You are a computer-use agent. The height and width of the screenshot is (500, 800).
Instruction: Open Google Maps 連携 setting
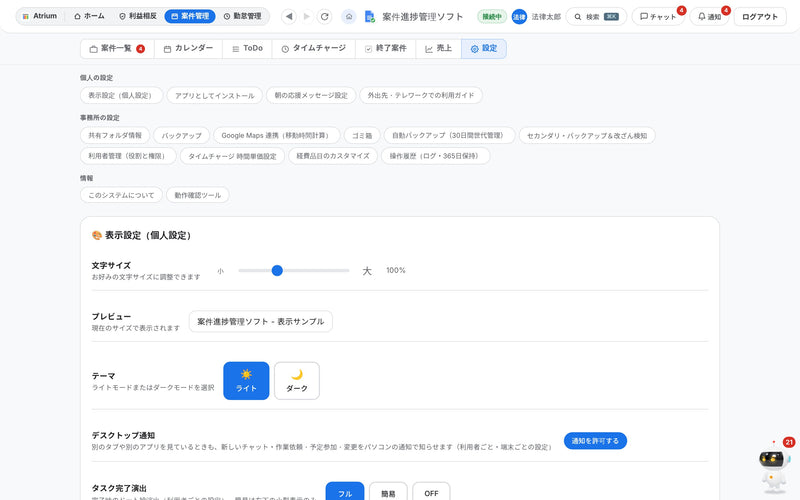(x=277, y=135)
